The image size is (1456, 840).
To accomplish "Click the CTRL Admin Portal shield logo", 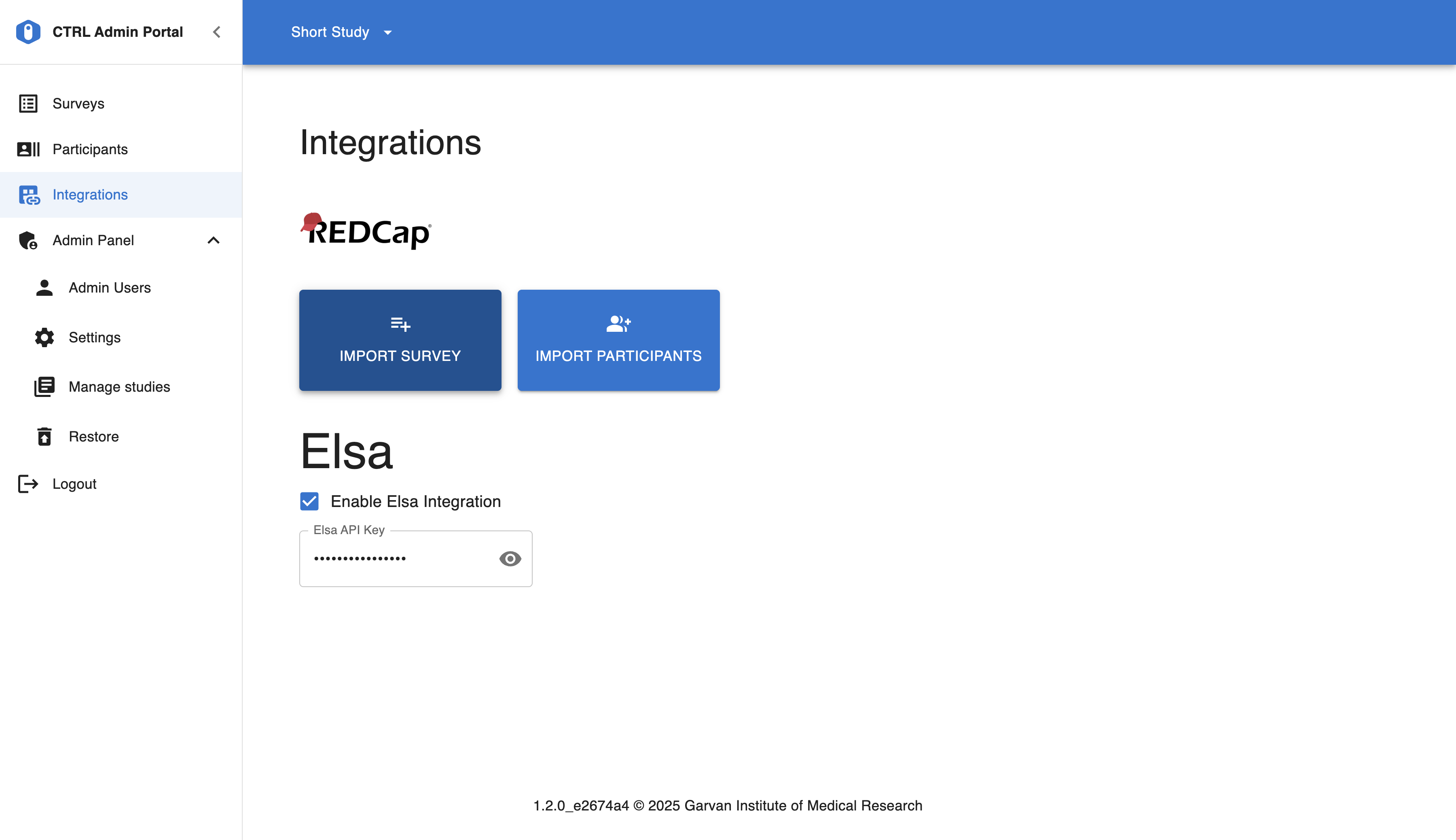I will 28,32.
